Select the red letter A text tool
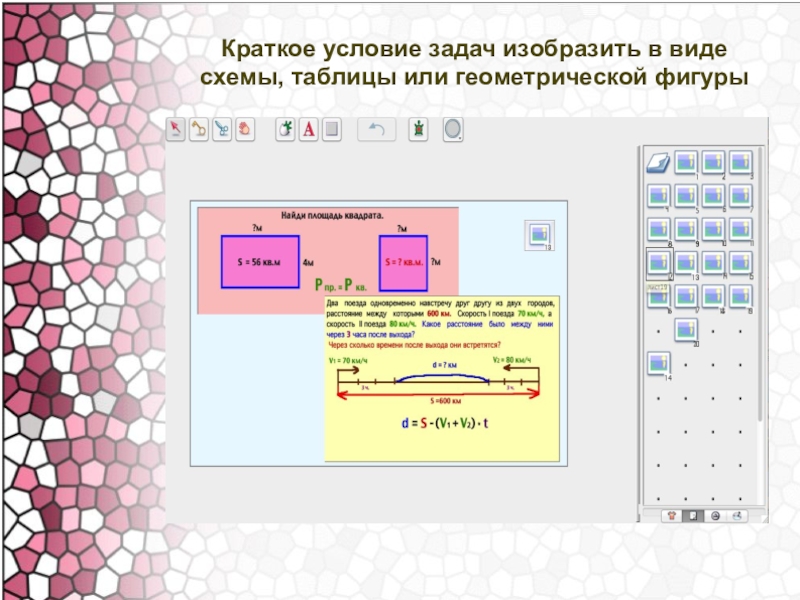 [308, 130]
